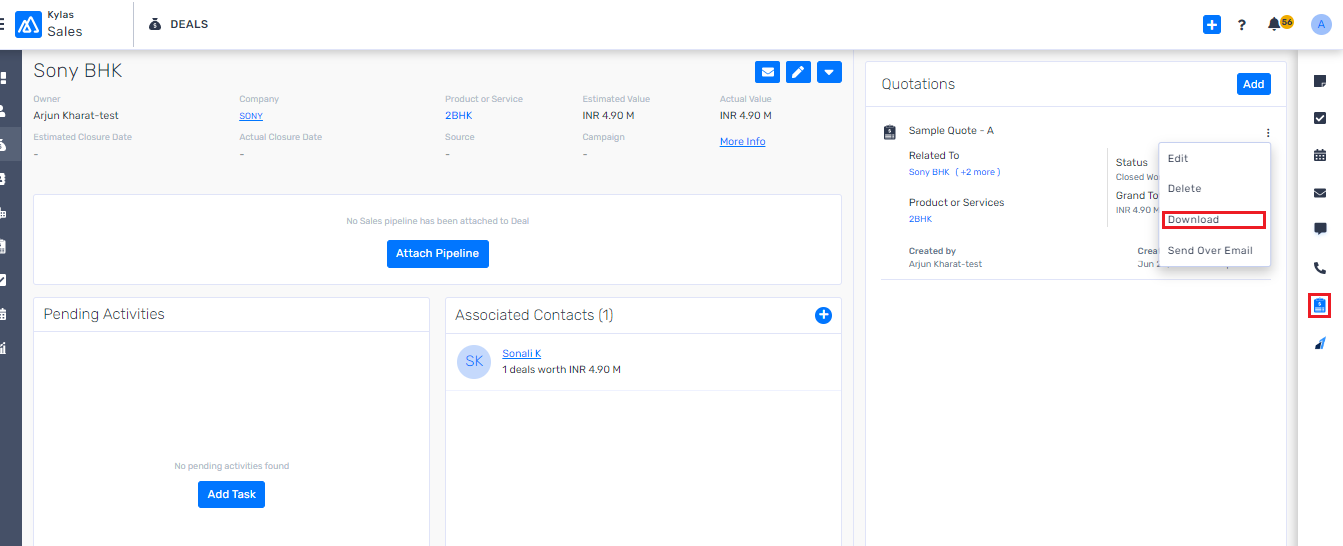Open Contacts person icon in left sidebar
The height and width of the screenshot is (546, 1343).
[x=3, y=111]
